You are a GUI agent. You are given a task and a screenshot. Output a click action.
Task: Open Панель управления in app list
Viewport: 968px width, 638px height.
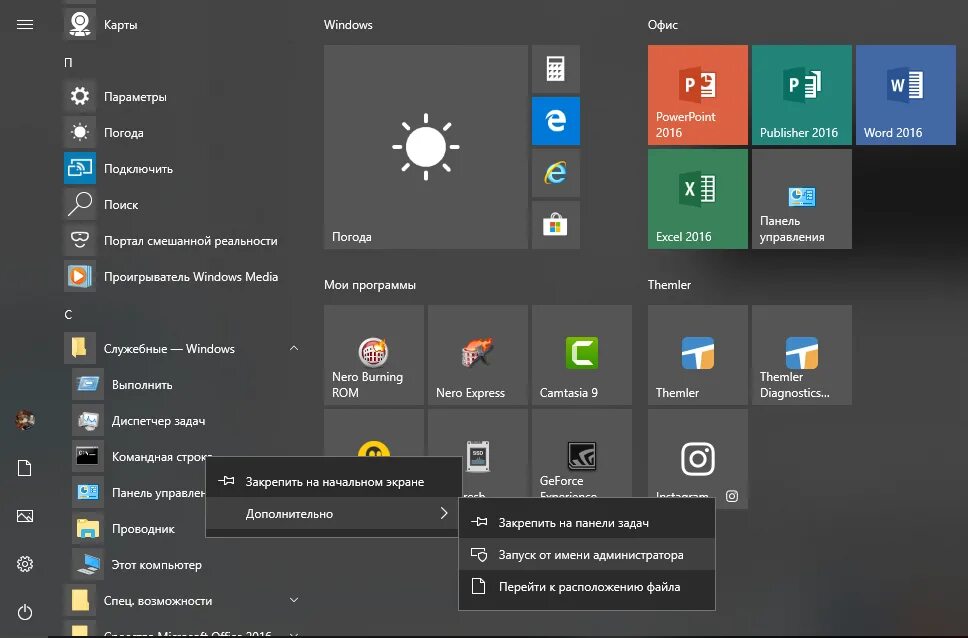pyautogui.click(x=139, y=492)
